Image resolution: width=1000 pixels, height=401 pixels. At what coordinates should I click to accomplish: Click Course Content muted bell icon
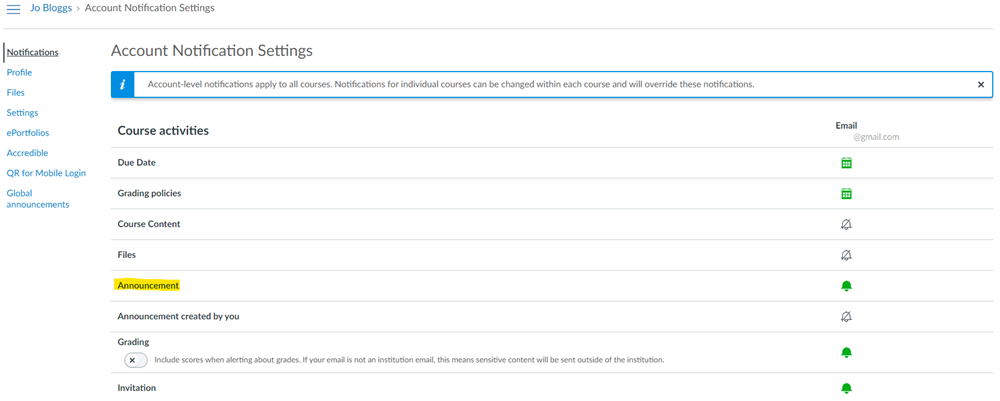(846, 225)
